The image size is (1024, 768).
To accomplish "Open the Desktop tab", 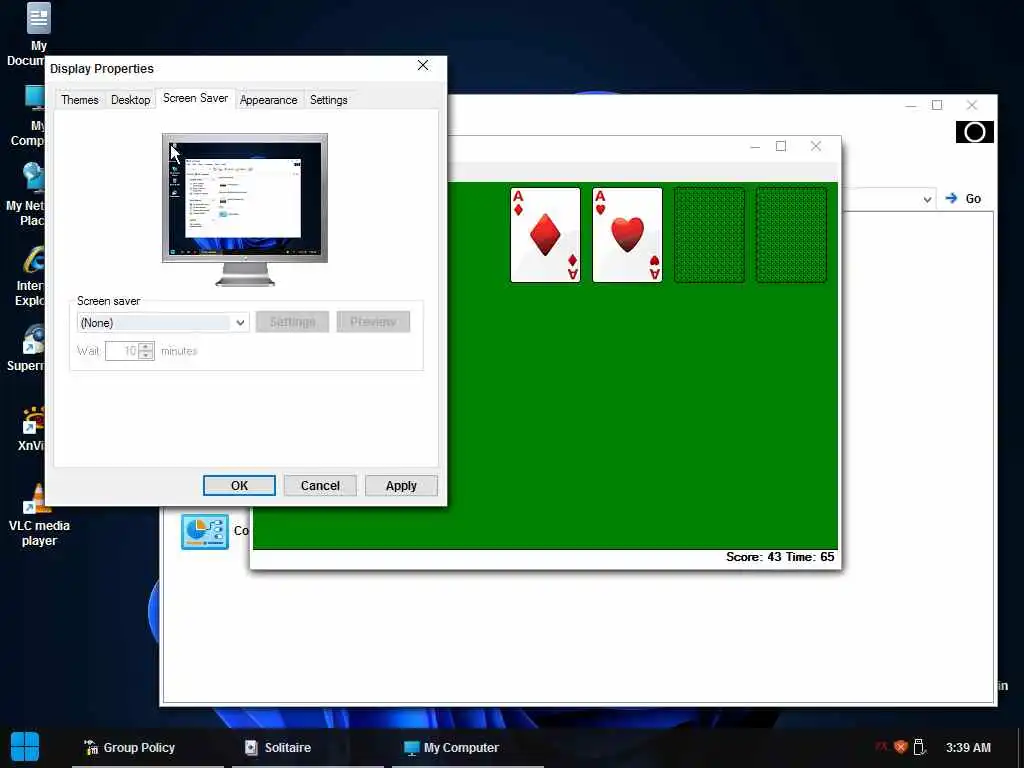I will (x=131, y=100).
